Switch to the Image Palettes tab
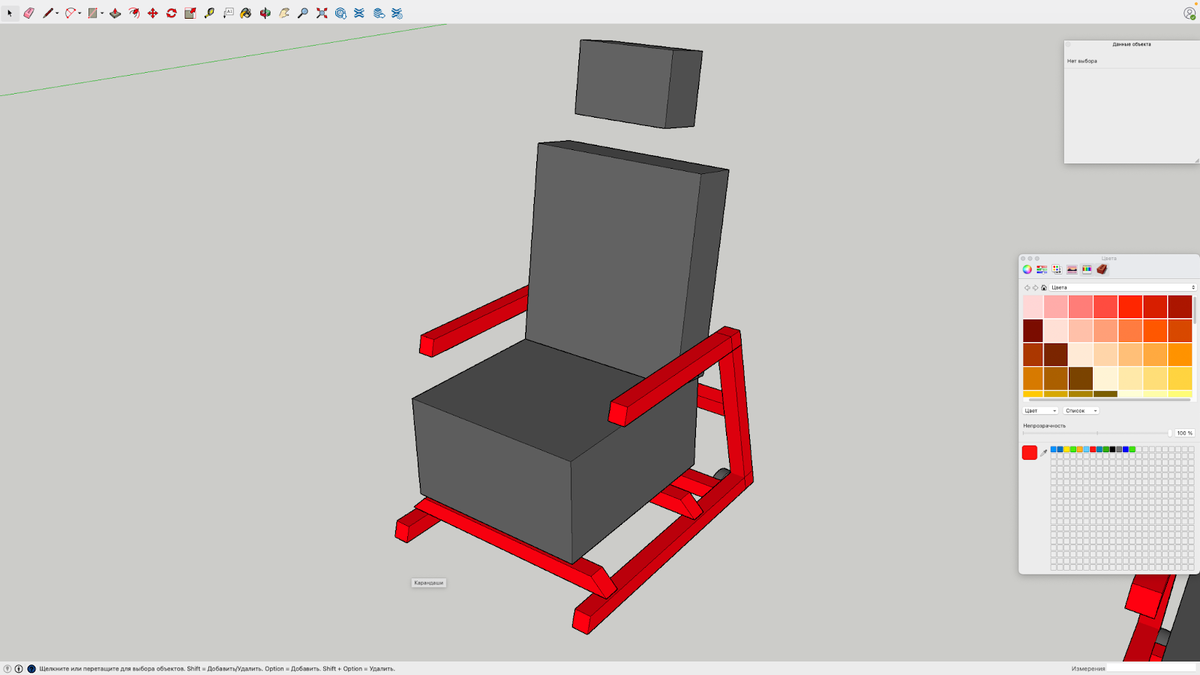Image resolution: width=1200 pixels, height=675 pixels. [x=1071, y=269]
